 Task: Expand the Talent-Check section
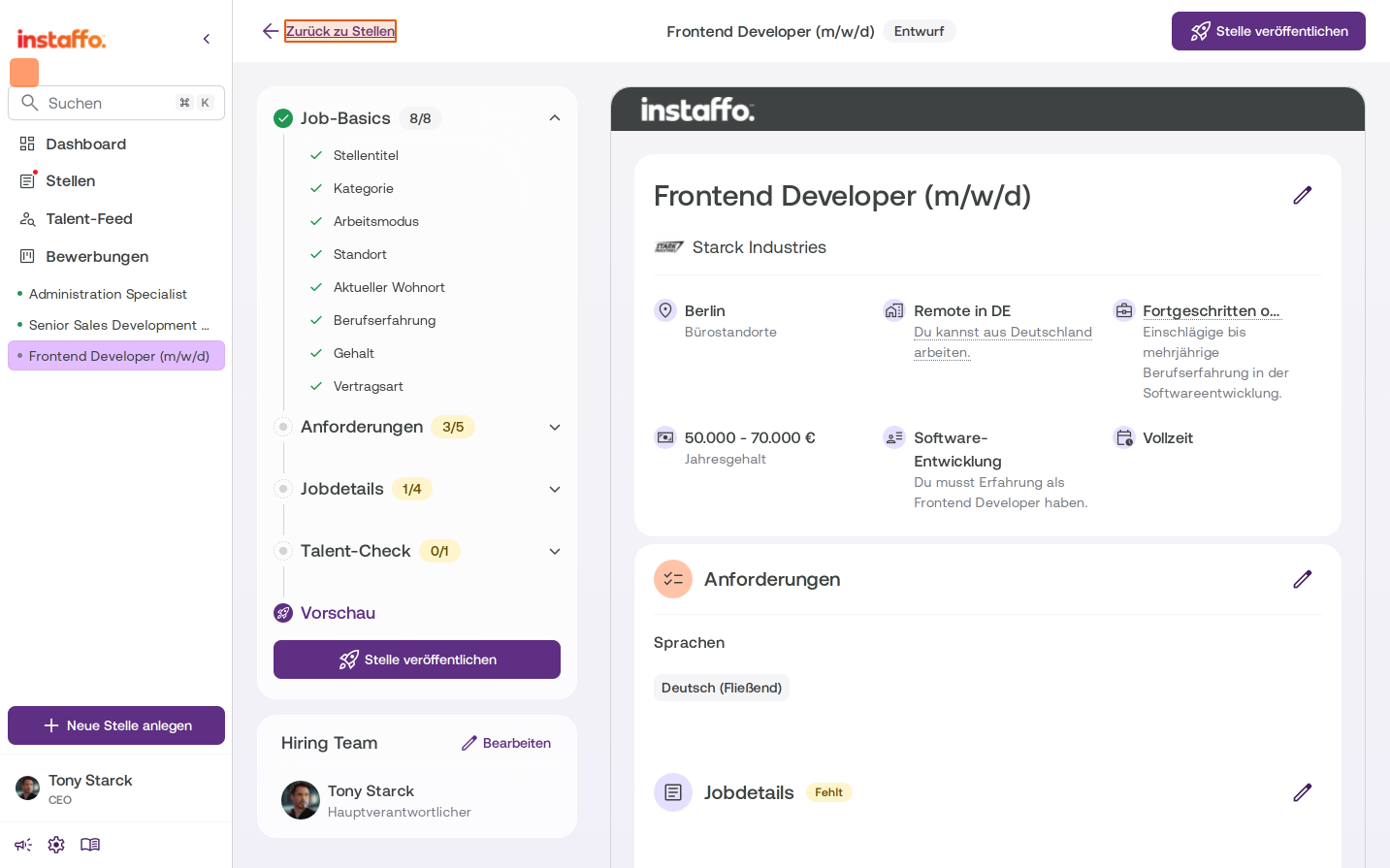point(555,551)
